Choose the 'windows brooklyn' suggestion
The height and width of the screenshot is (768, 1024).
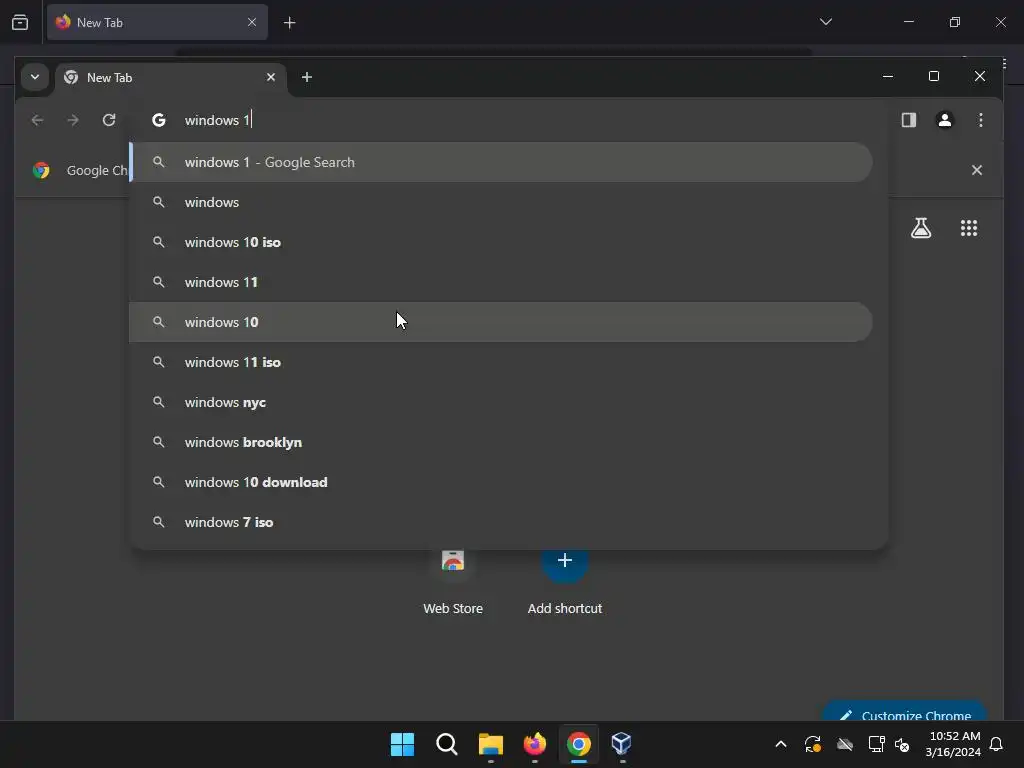[x=501, y=442]
